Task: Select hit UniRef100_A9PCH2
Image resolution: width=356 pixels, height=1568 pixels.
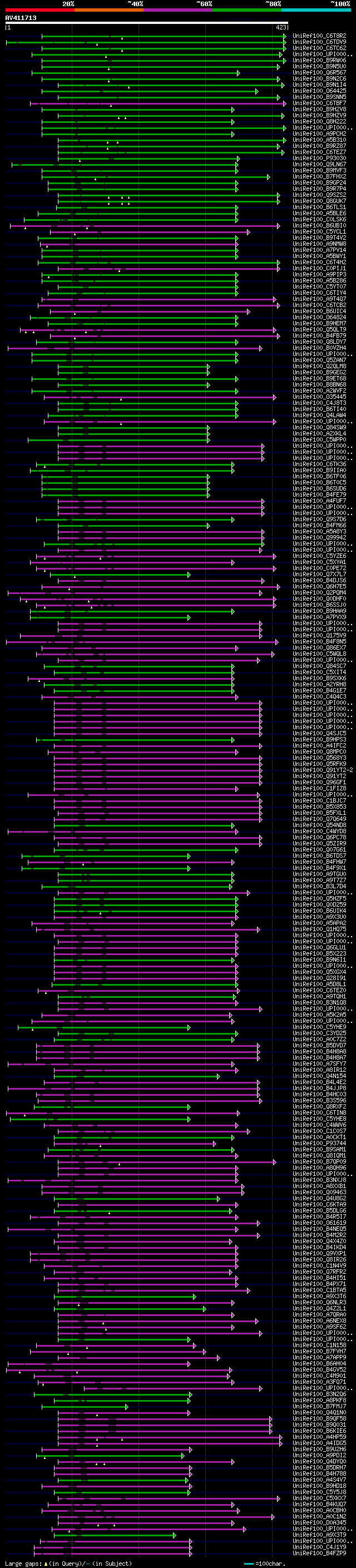Action: (x=319, y=134)
